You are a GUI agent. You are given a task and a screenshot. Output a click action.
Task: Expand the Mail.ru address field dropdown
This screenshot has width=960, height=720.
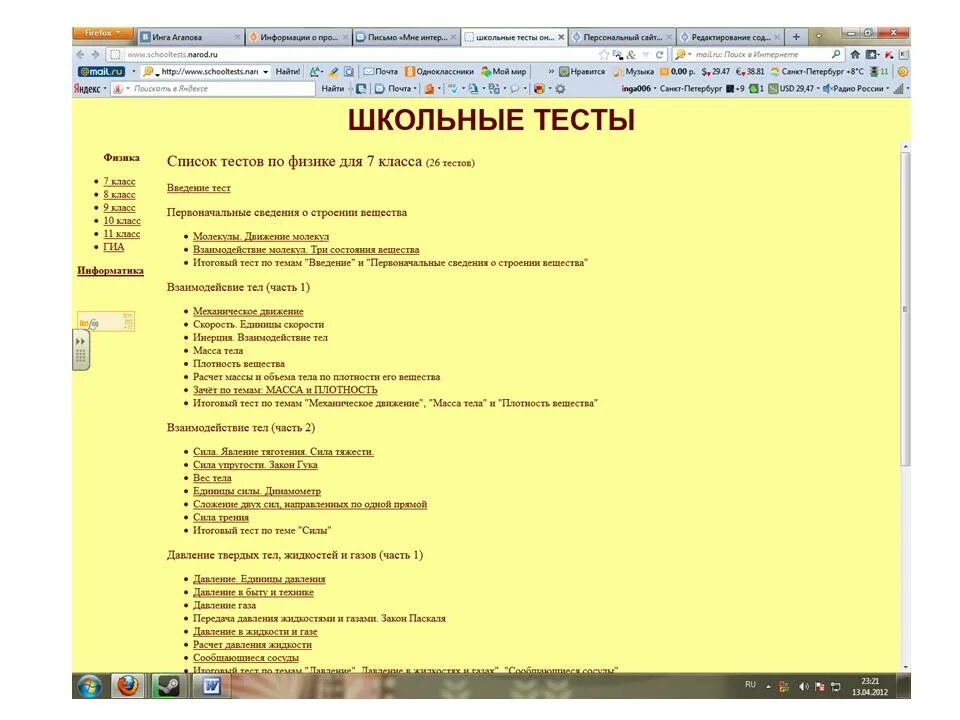[264, 71]
